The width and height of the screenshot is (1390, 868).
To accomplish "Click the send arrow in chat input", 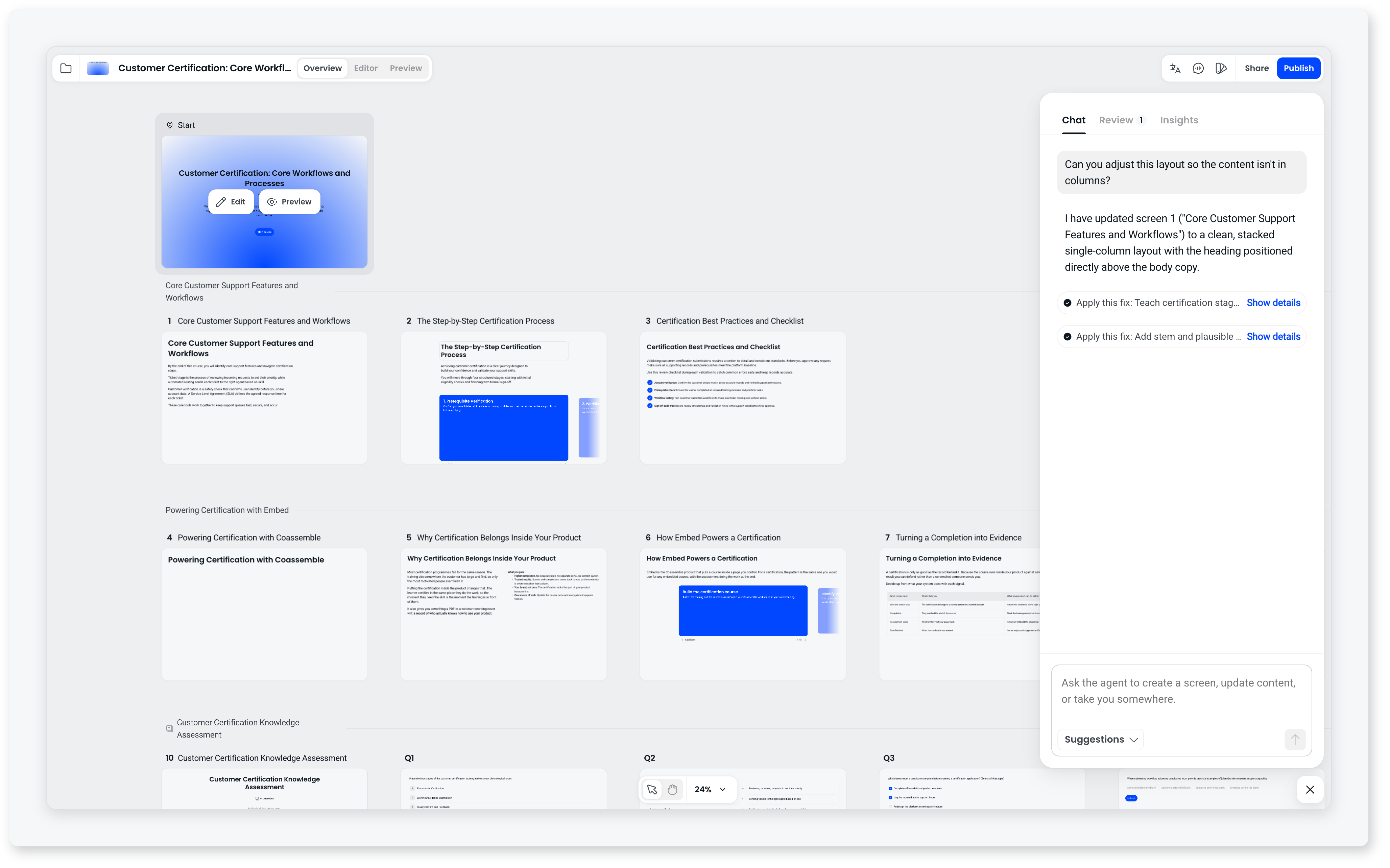I will click(1295, 740).
